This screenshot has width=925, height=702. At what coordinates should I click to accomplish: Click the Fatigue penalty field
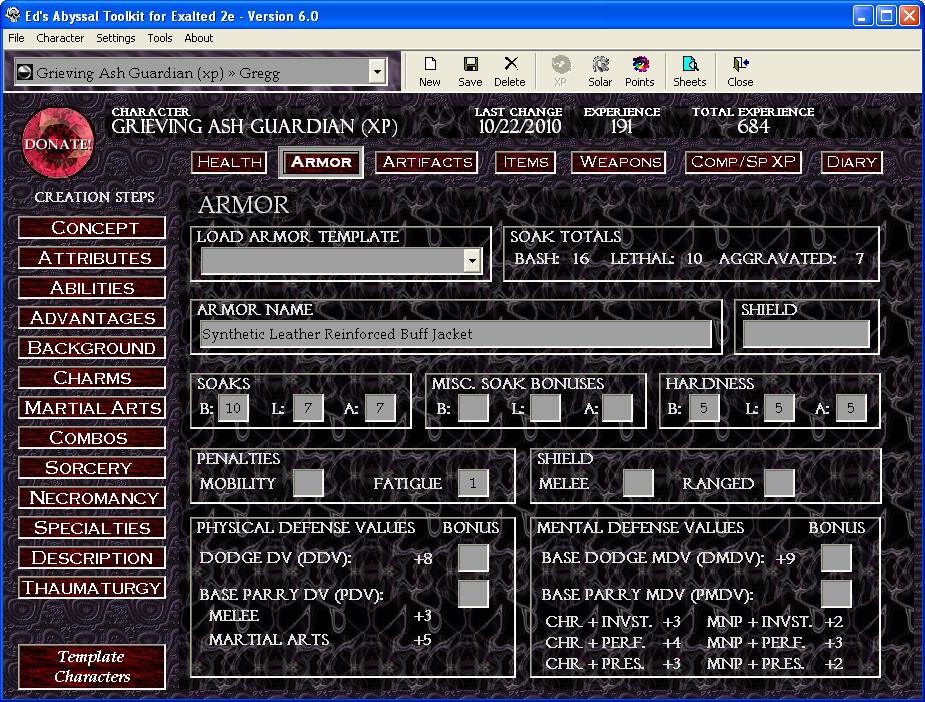click(x=473, y=483)
